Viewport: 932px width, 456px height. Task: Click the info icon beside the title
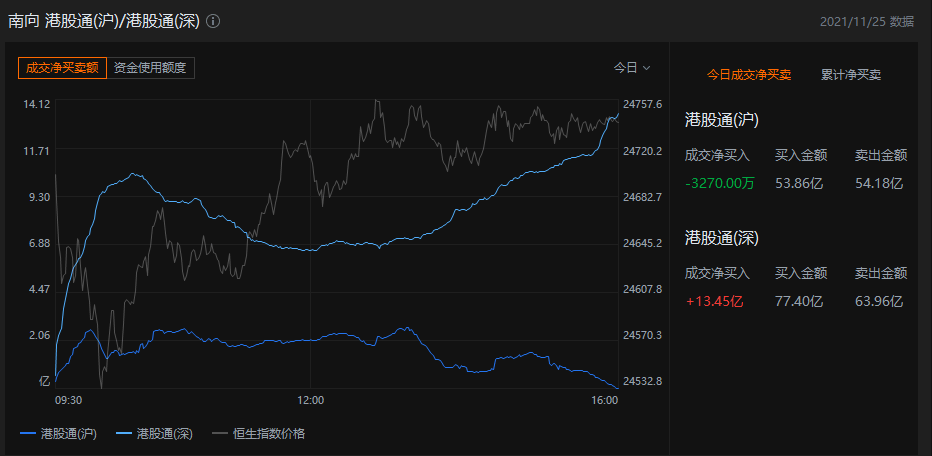(x=213, y=21)
